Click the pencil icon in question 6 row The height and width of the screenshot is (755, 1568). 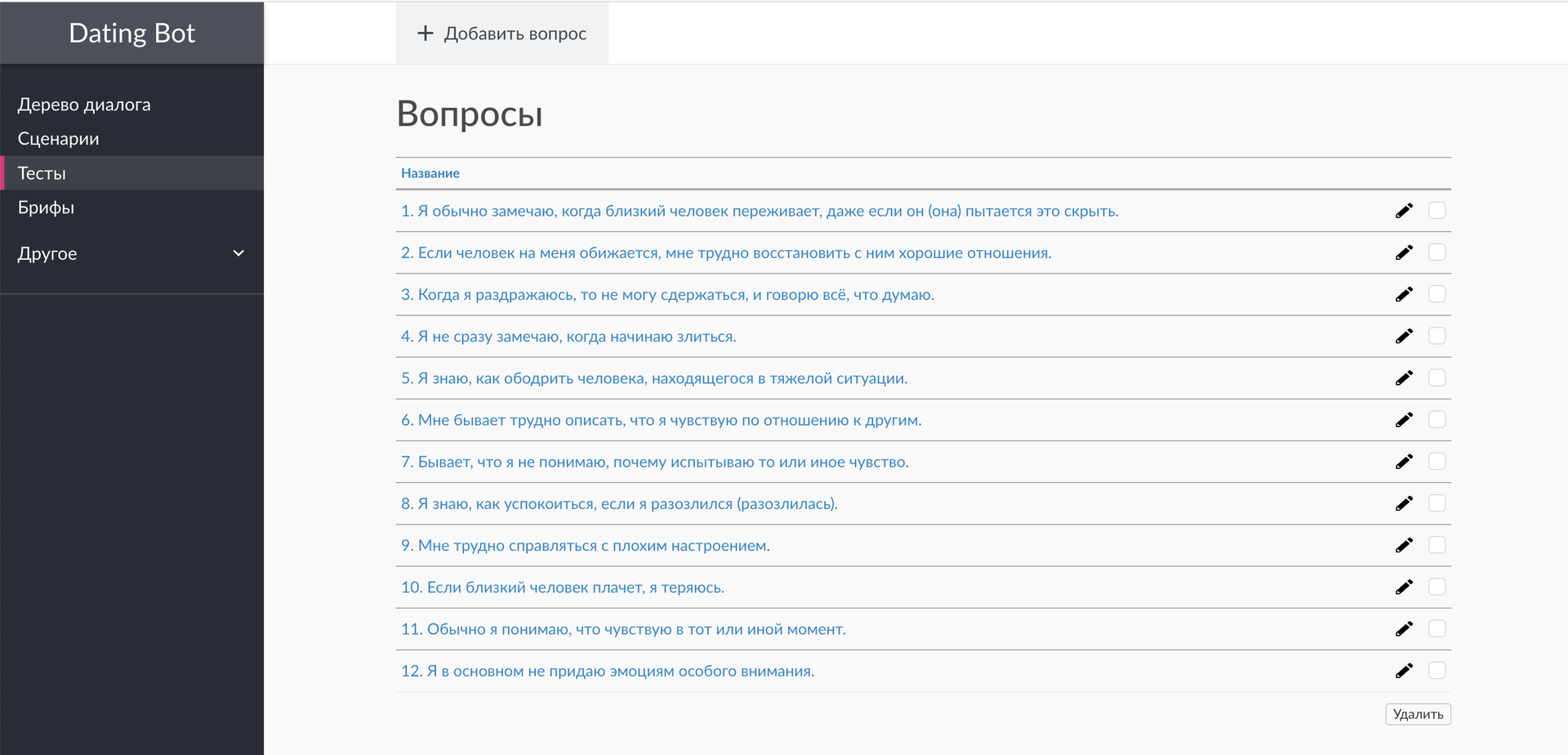(1404, 420)
